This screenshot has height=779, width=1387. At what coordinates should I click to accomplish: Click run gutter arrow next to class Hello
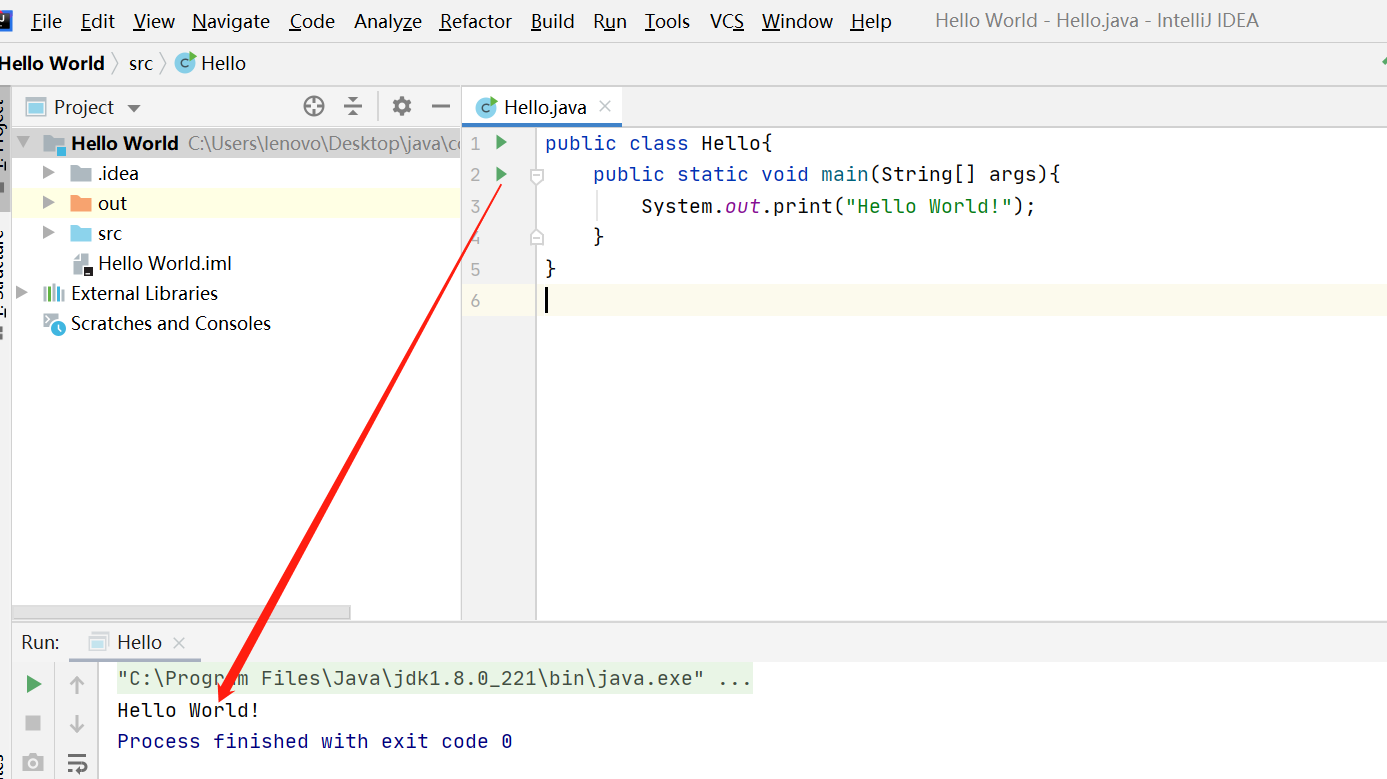point(502,143)
